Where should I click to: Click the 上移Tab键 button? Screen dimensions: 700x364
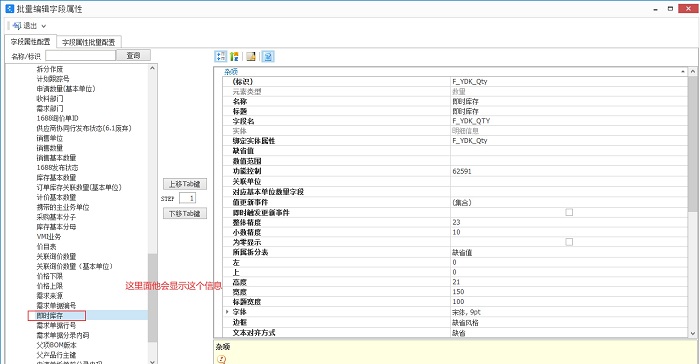click(x=185, y=184)
